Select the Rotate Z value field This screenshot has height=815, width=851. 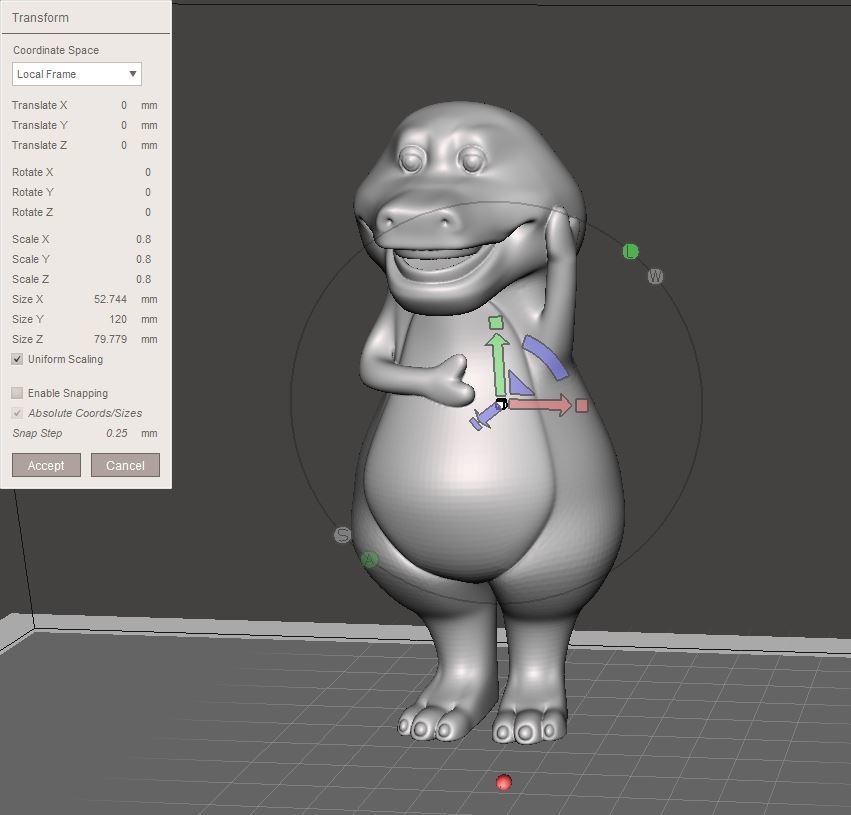[148, 212]
